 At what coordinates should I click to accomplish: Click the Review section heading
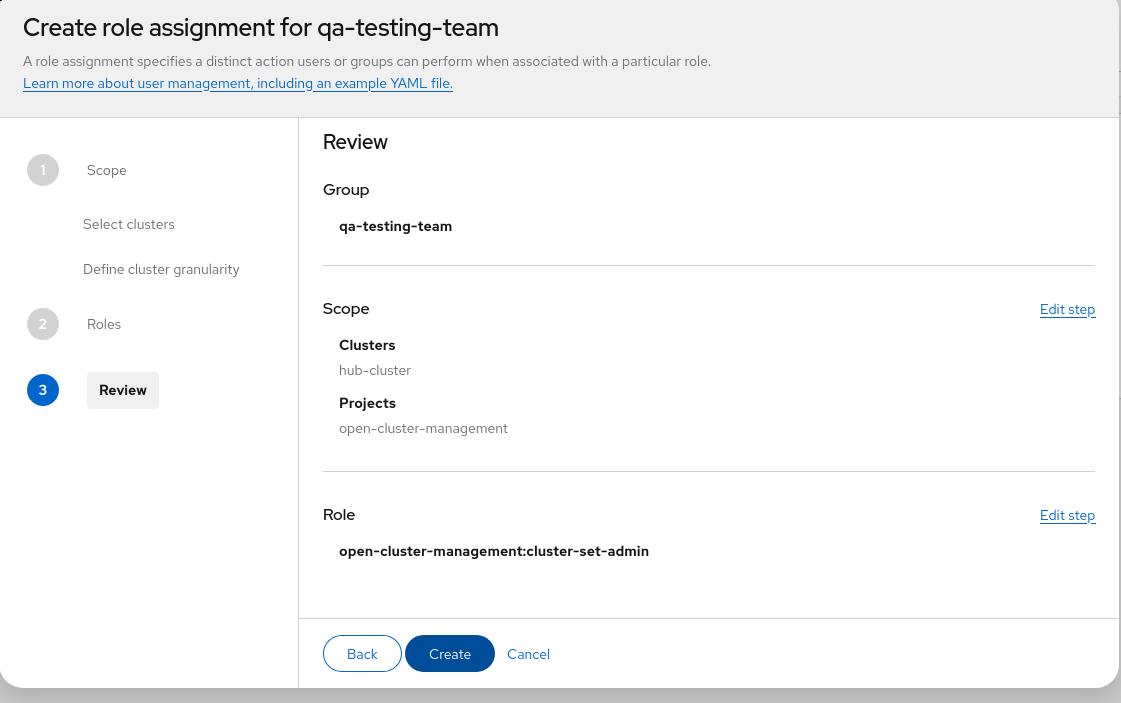pos(355,142)
